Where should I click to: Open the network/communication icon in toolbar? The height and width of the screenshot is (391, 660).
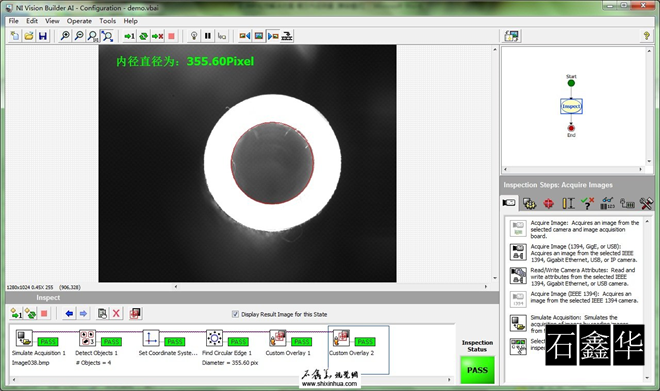(x=287, y=36)
